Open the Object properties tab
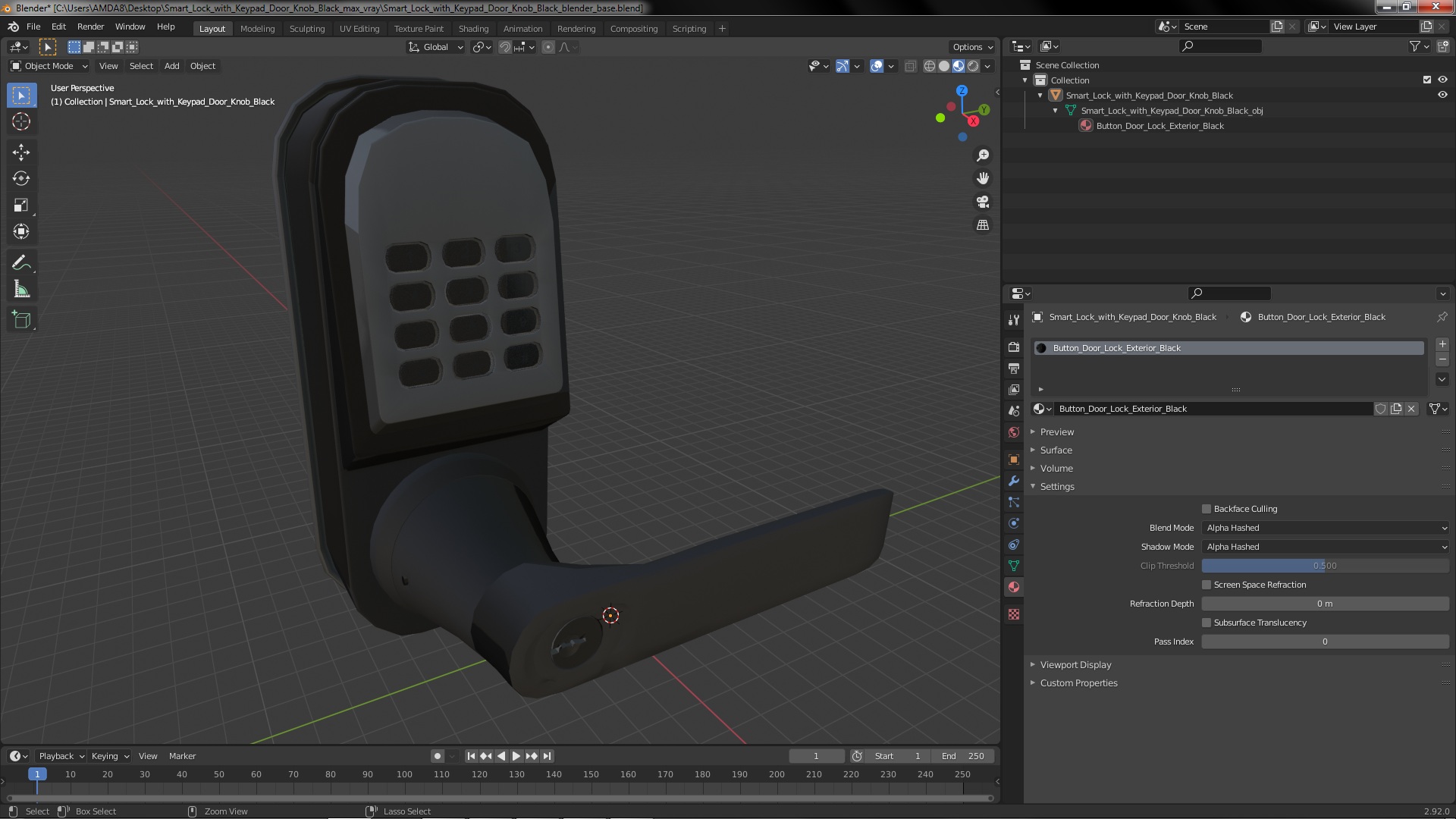Screen dimensions: 1456x819 tap(1014, 460)
